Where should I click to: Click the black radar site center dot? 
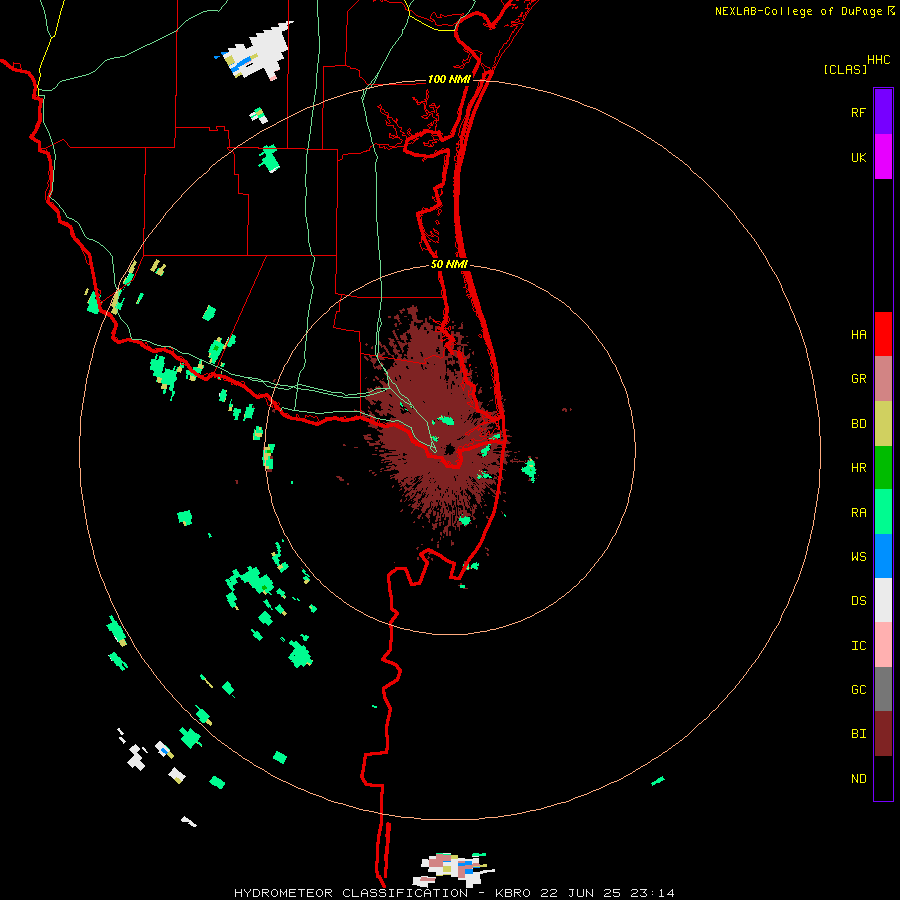pyautogui.click(x=449, y=449)
